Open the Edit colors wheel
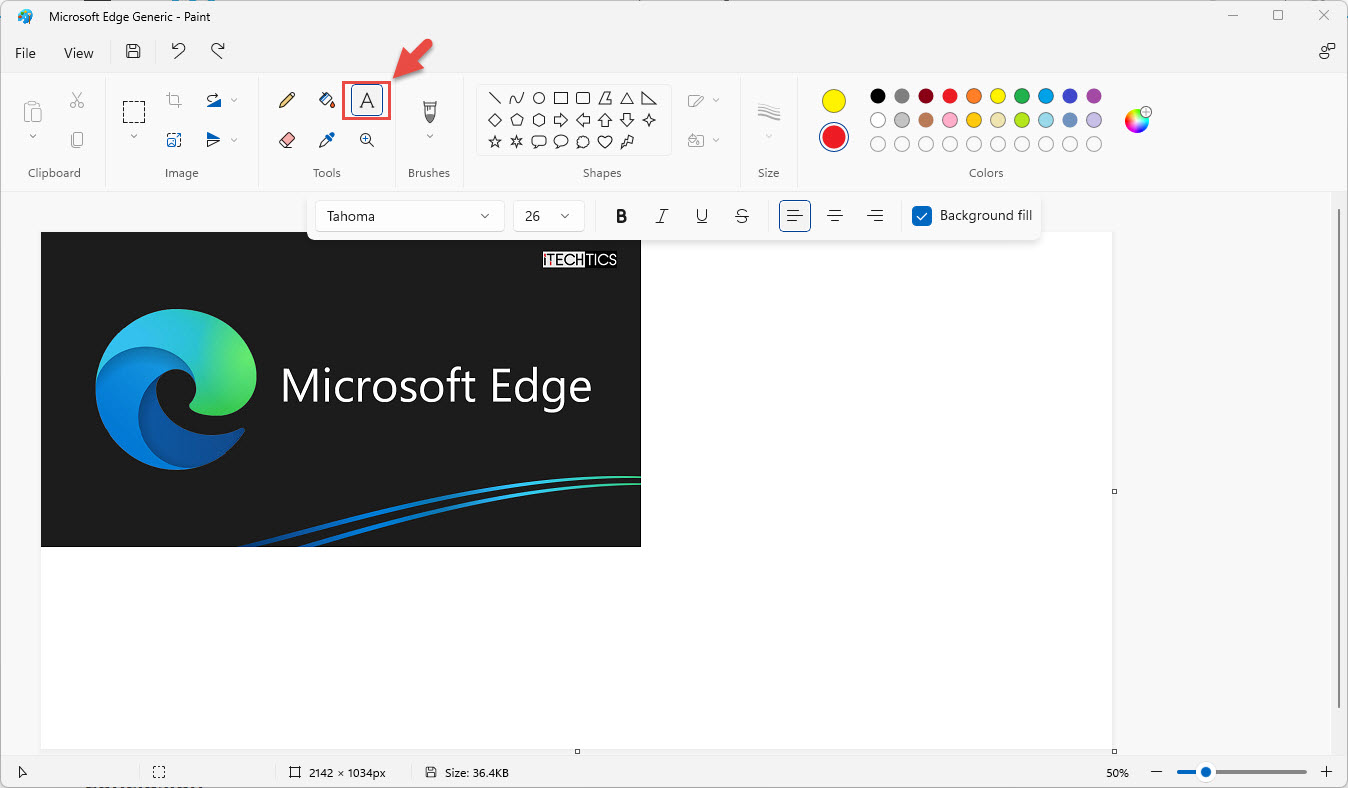The height and width of the screenshot is (788, 1348). pyautogui.click(x=1137, y=120)
